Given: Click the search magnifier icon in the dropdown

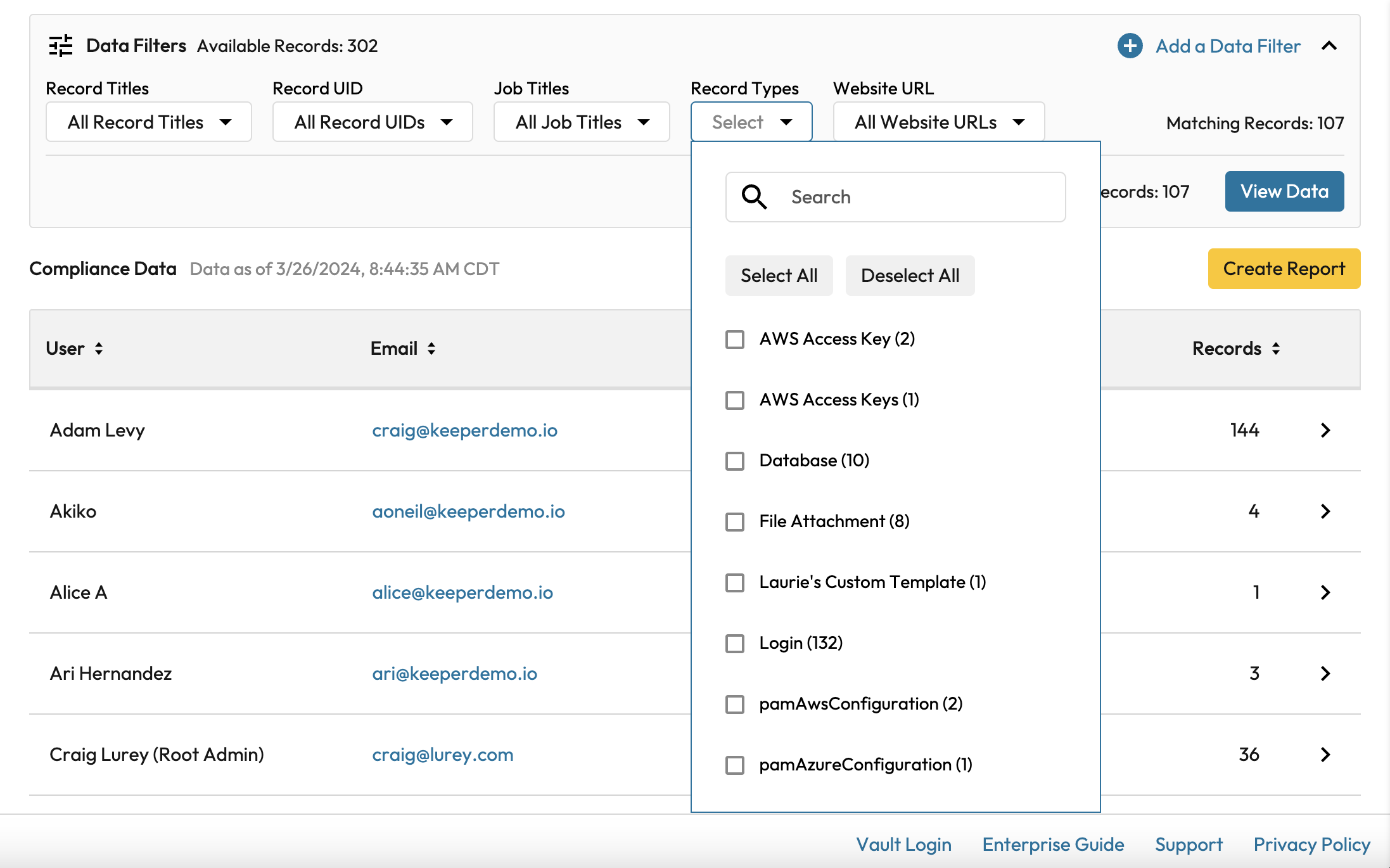Looking at the screenshot, I should click(x=754, y=197).
